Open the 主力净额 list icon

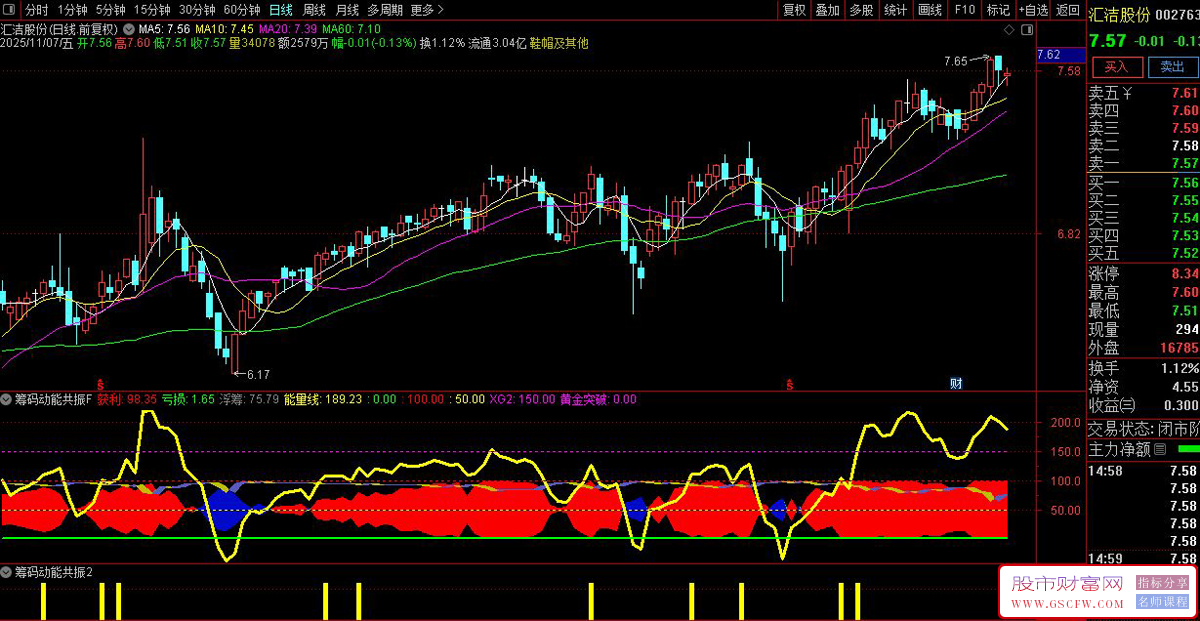click(1159, 450)
